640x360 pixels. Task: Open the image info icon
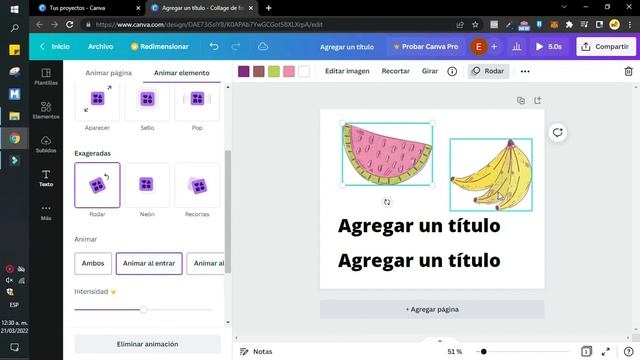pos(452,71)
